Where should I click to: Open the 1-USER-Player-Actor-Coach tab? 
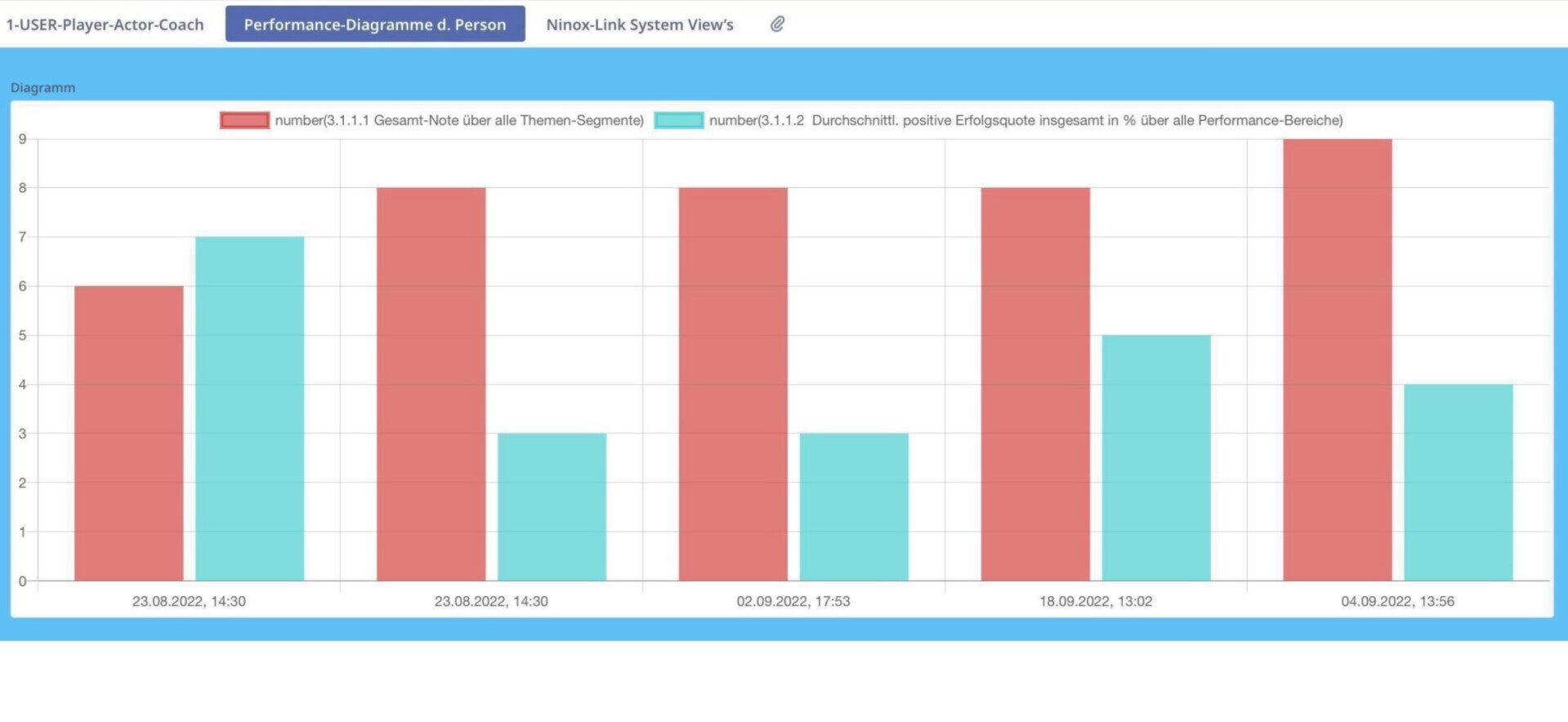[105, 25]
